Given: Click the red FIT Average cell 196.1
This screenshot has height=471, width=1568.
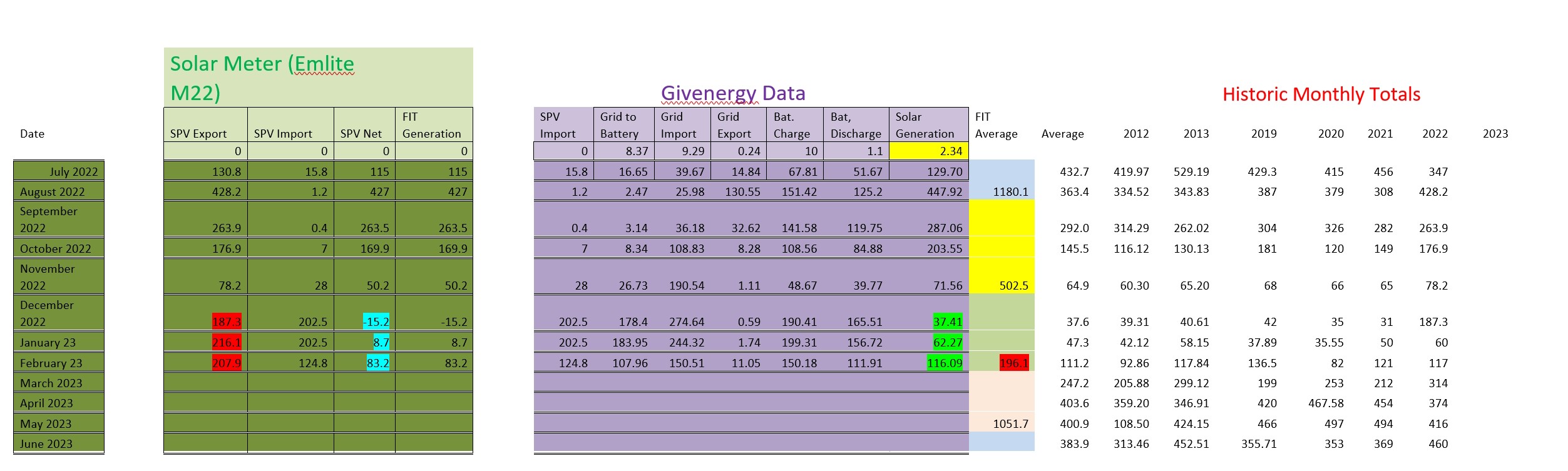Looking at the screenshot, I should click(1014, 363).
